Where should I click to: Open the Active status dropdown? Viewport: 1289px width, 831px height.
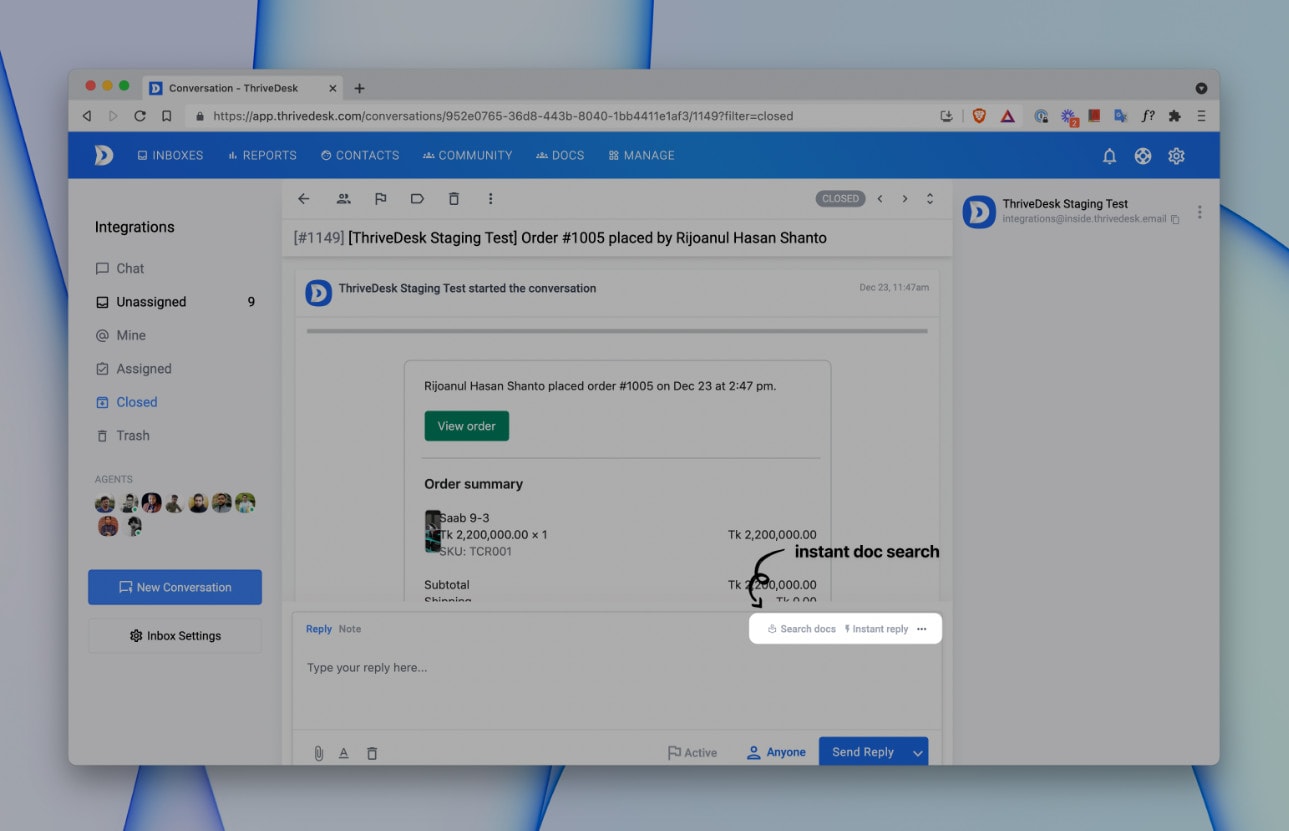tap(692, 753)
